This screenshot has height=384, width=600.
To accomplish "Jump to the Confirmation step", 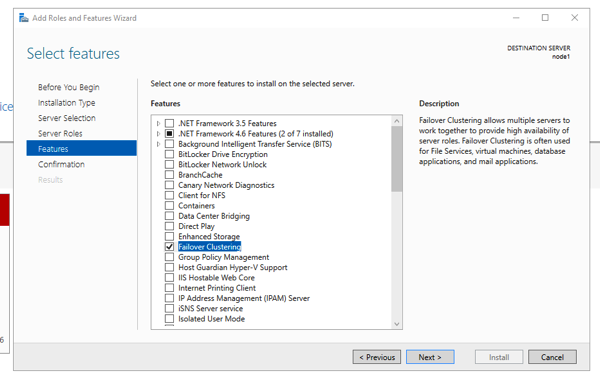I will pyautogui.click(x=61, y=164).
